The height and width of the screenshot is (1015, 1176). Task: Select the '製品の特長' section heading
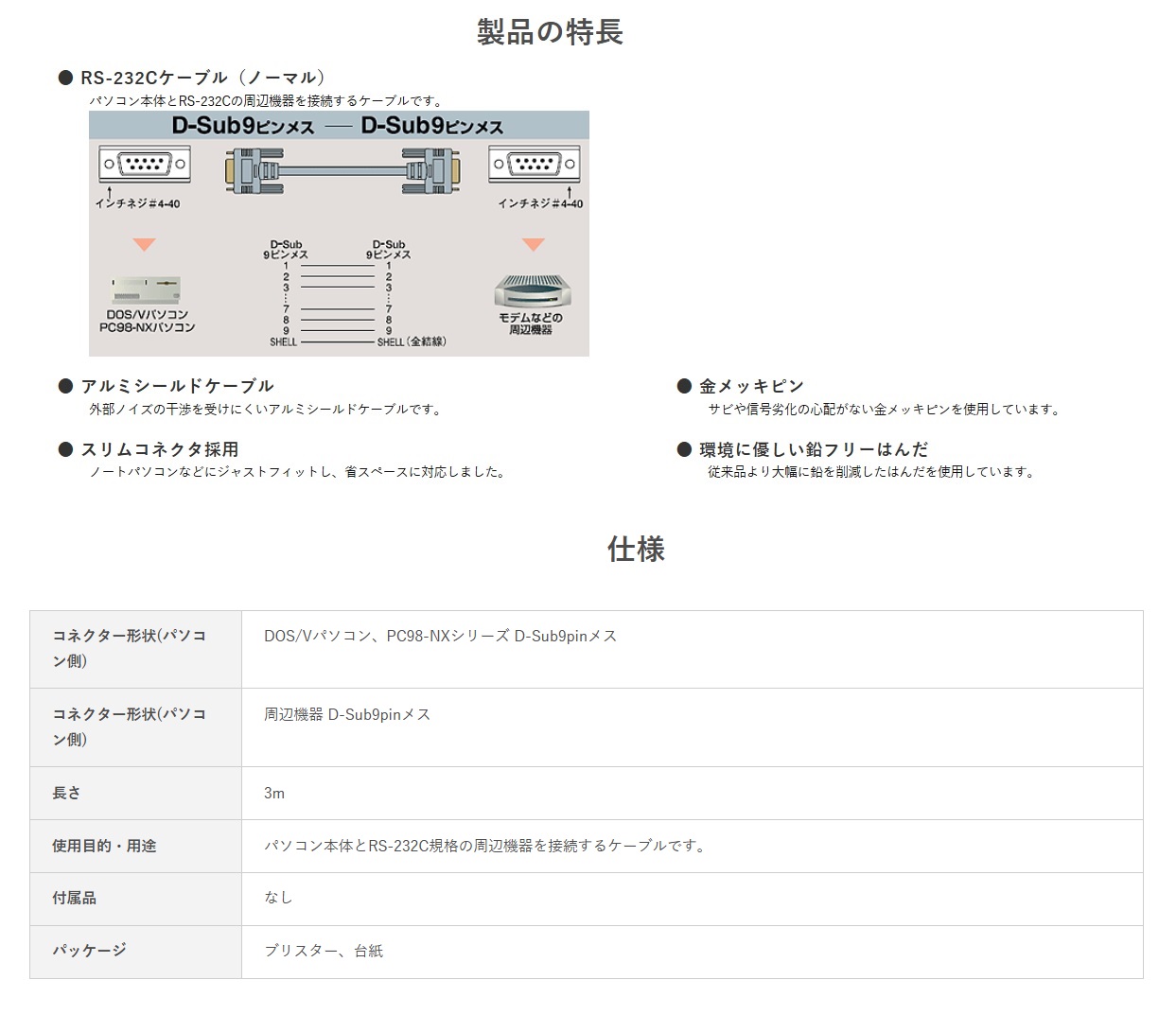pyautogui.click(x=550, y=32)
